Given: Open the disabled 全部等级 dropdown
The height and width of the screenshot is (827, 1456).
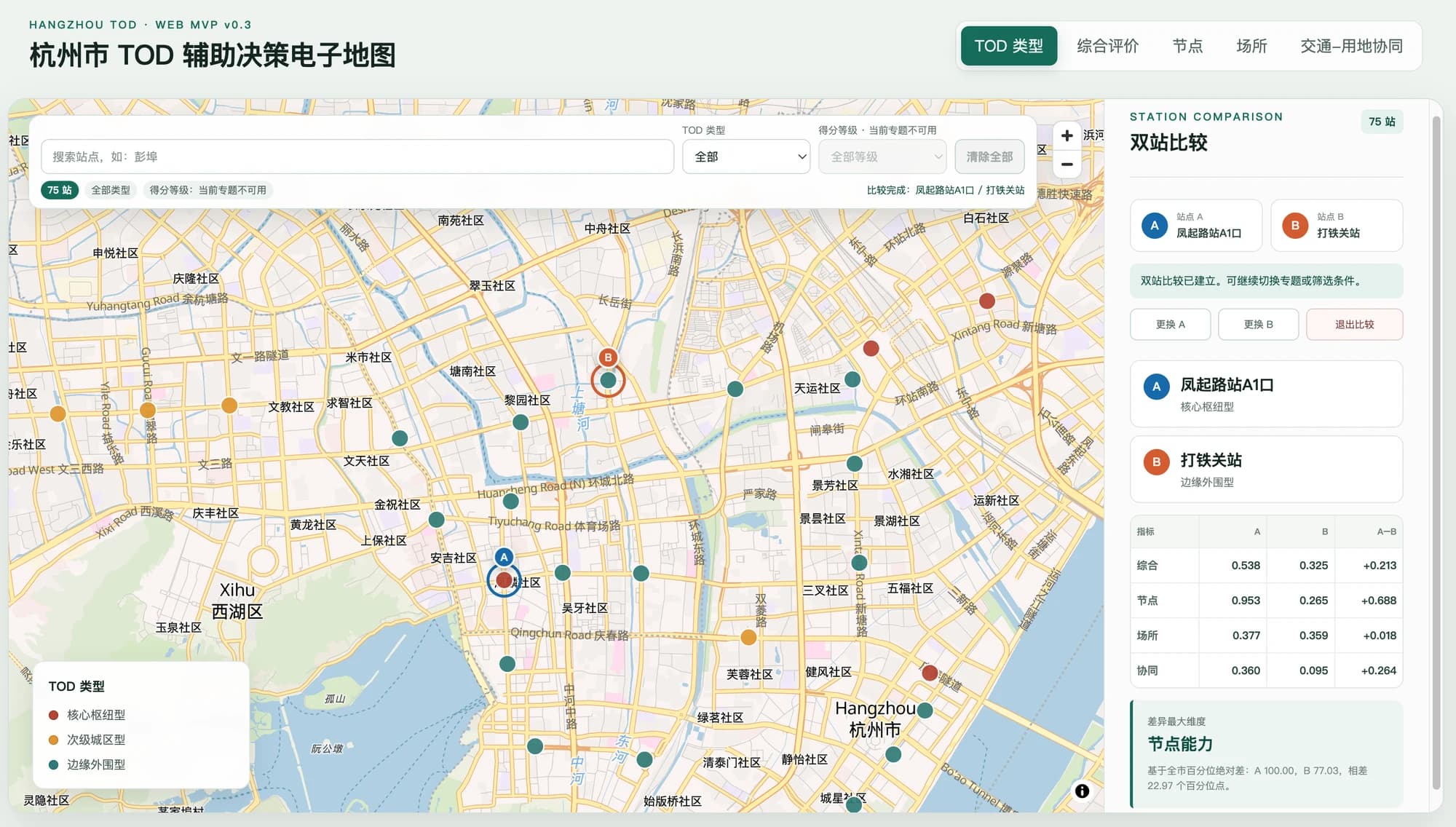Looking at the screenshot, I should 883,157.
